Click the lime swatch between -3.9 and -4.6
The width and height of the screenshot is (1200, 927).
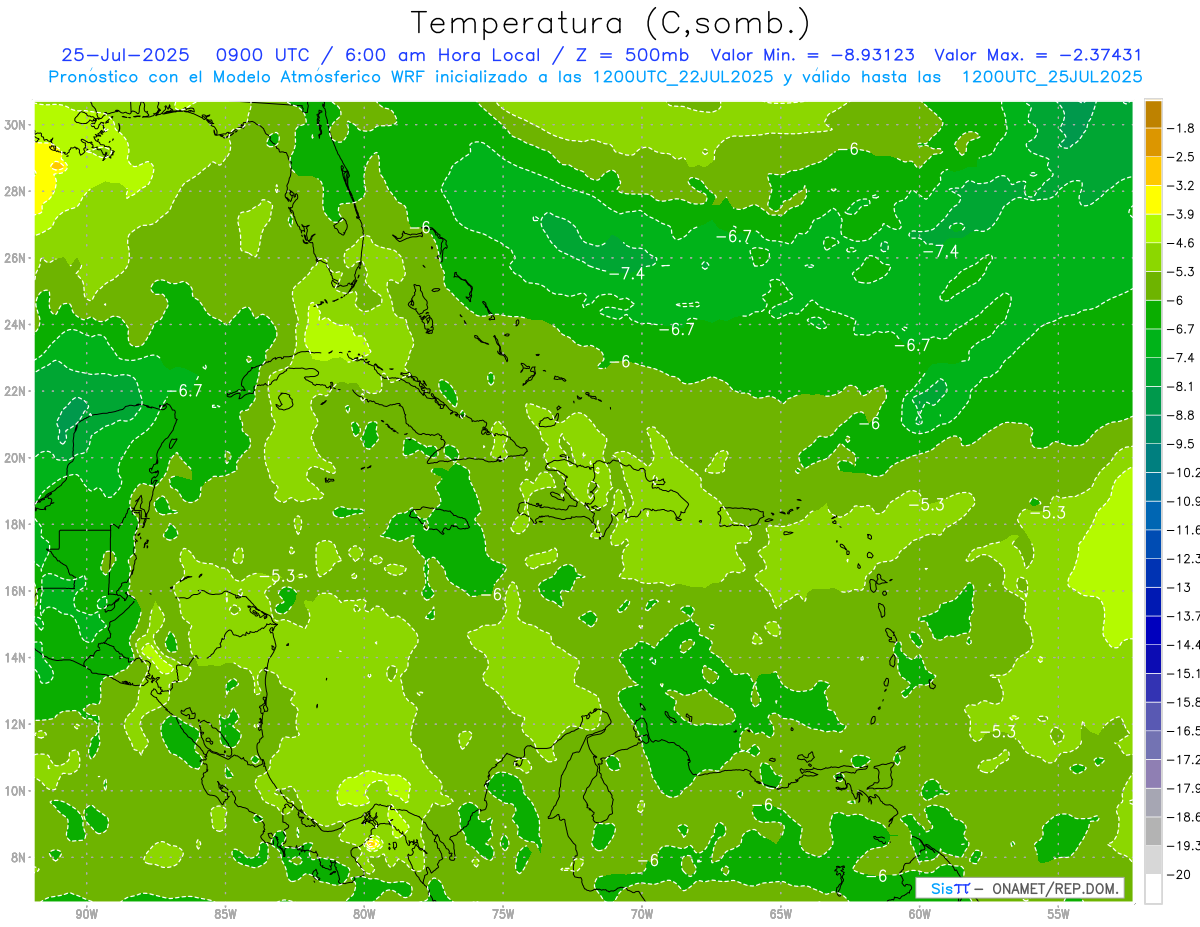click(x=1153, y=229)
